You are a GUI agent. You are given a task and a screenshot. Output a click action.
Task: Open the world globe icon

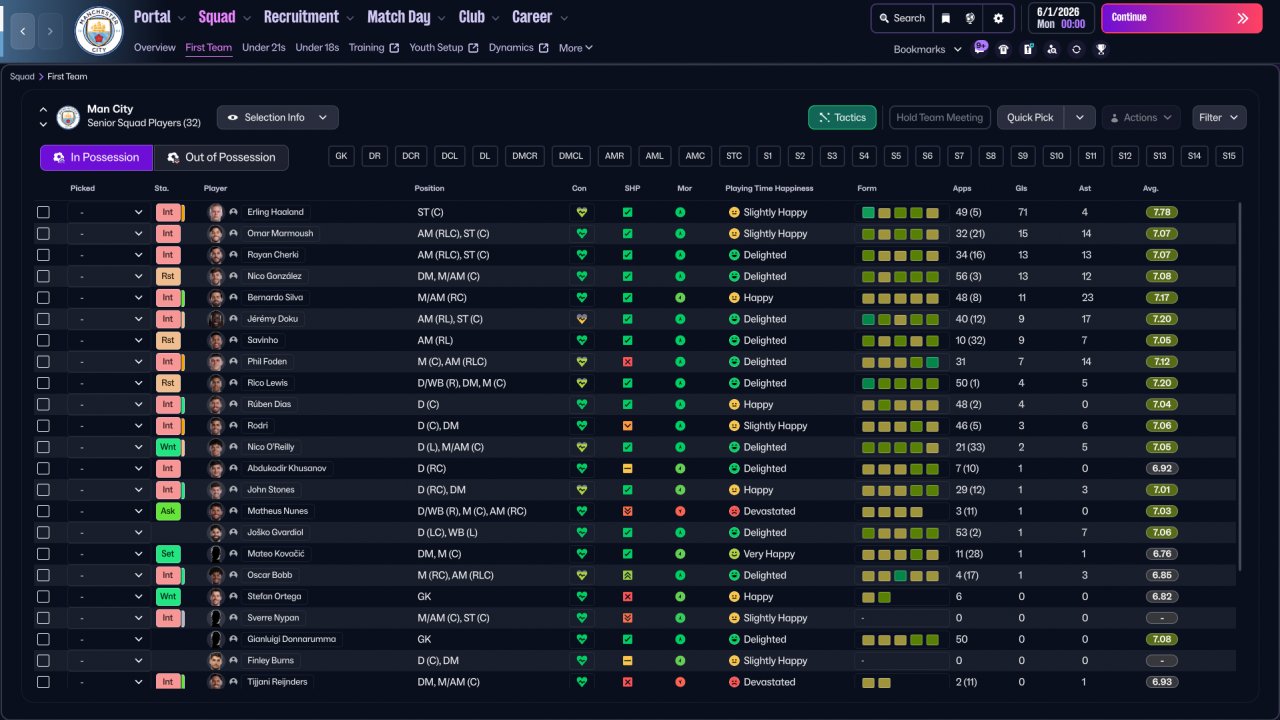pyautogui.click(x=970, y=18)
